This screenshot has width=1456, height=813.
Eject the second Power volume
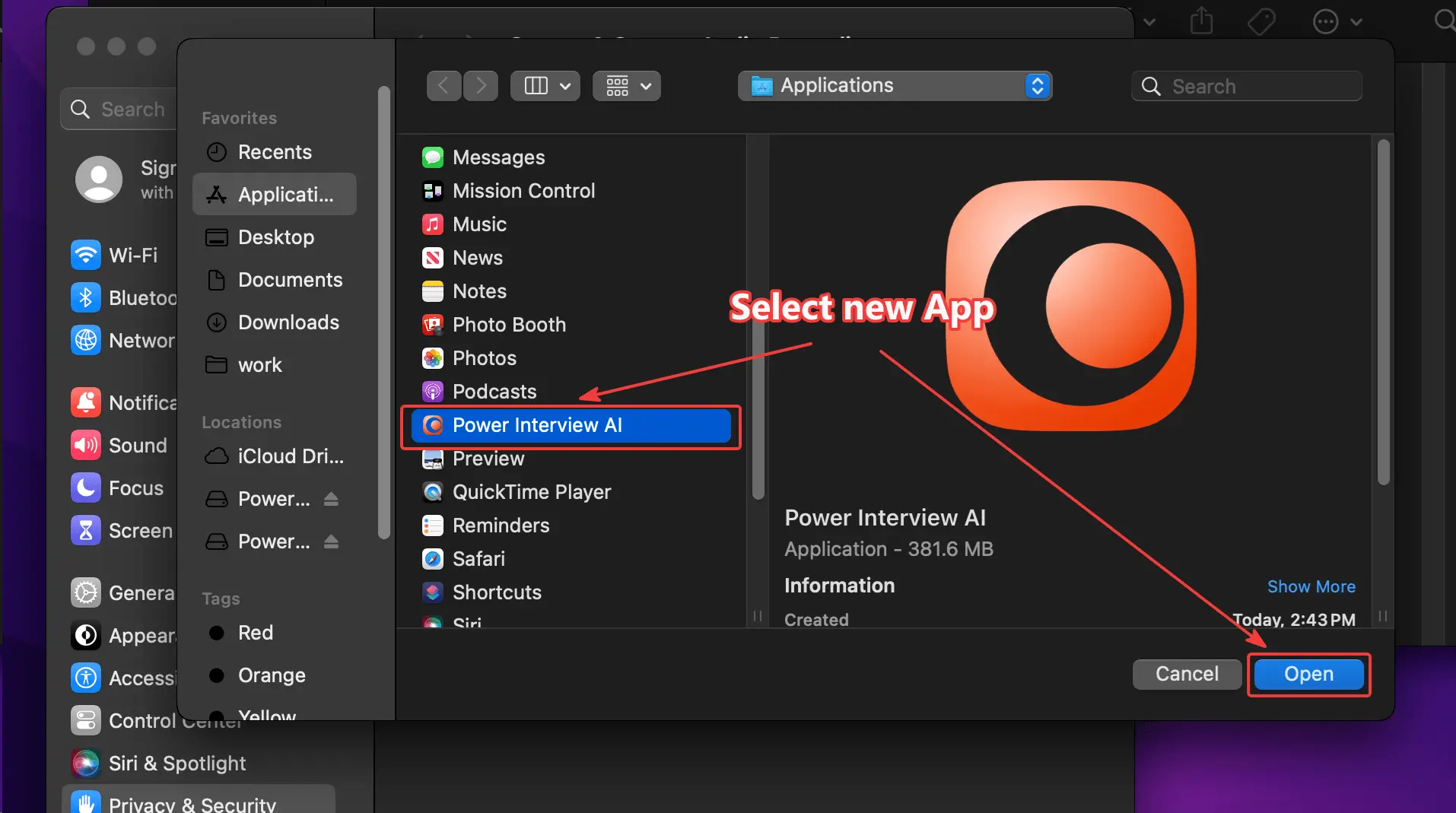(x=331, y=541)
